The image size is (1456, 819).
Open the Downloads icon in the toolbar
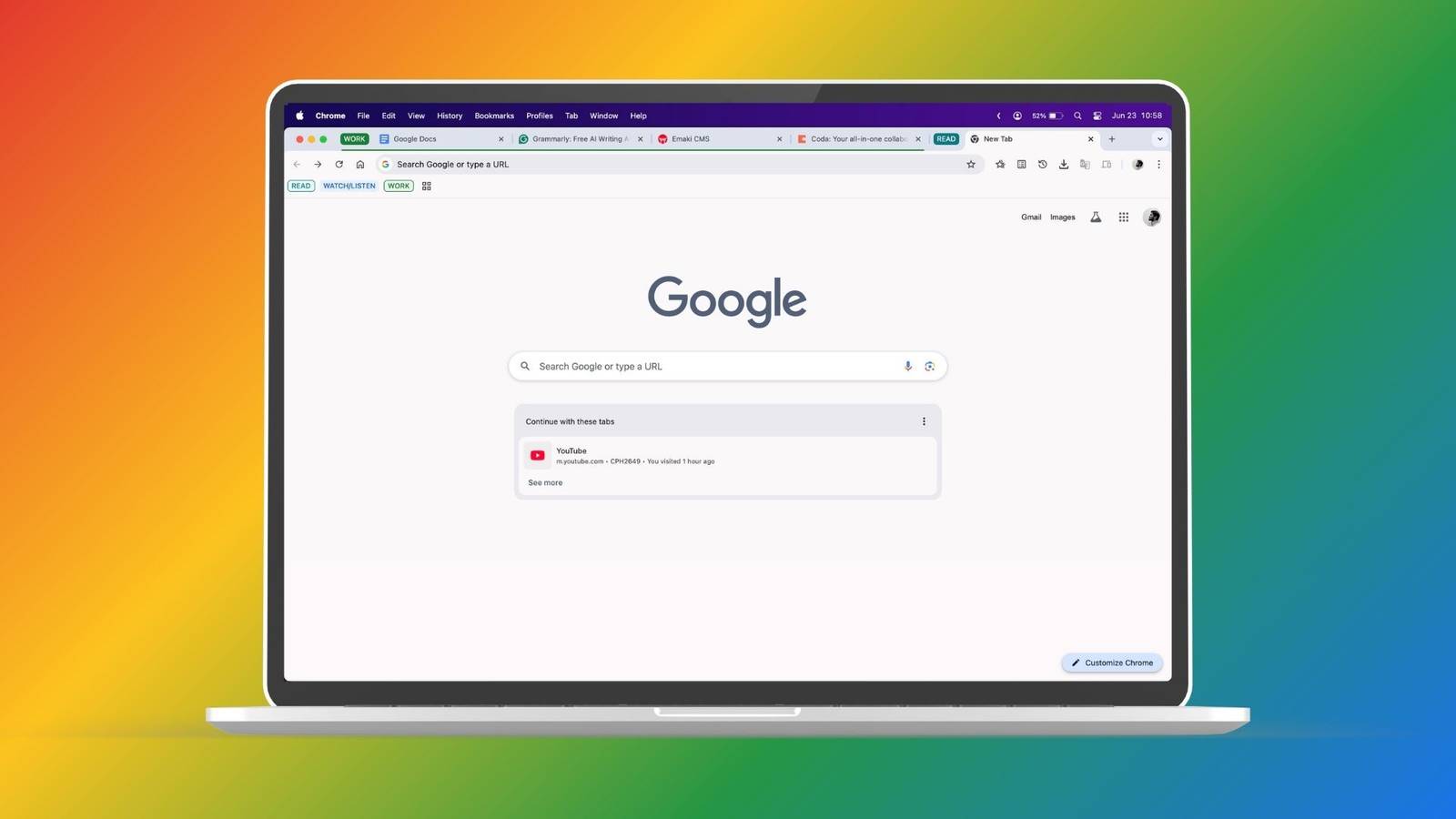click(x=1063, y=165)
